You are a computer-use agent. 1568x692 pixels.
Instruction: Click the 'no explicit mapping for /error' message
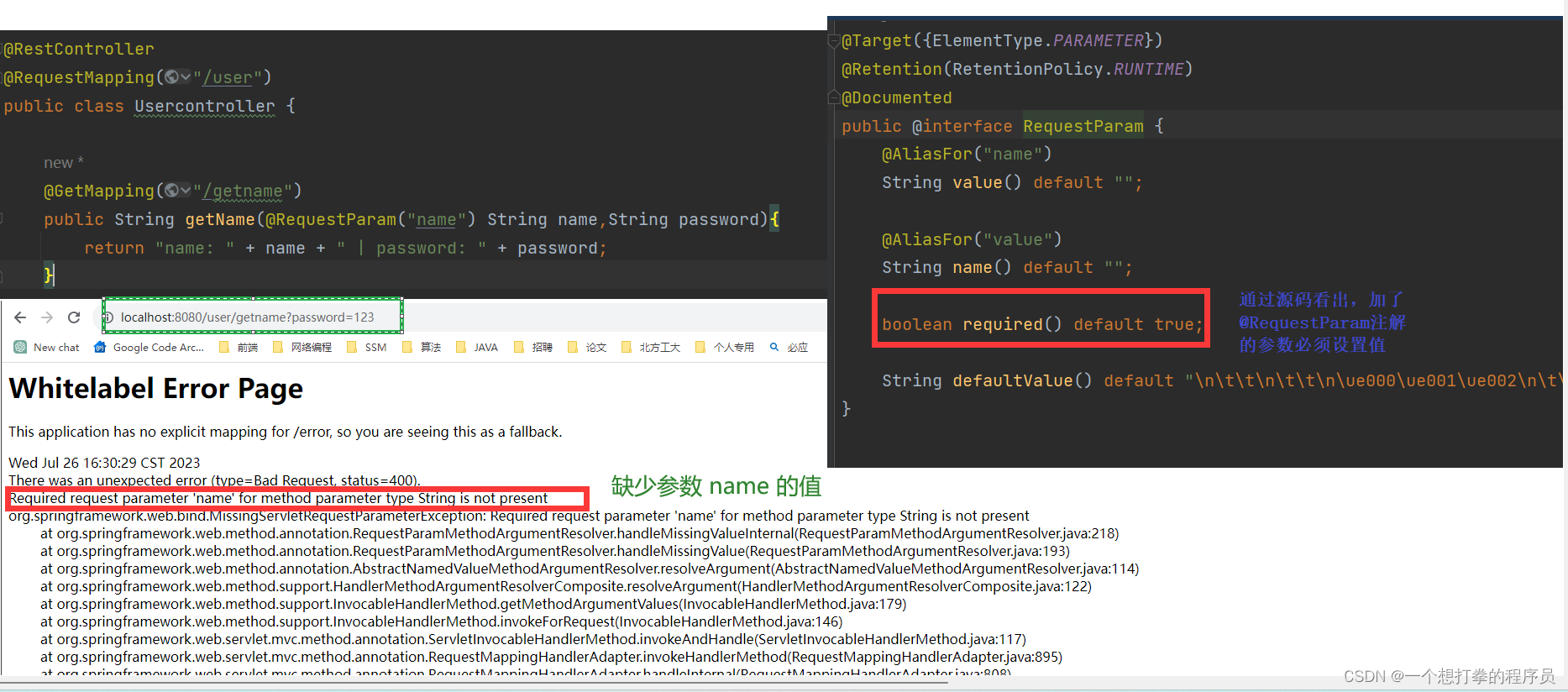pos(286,432)
